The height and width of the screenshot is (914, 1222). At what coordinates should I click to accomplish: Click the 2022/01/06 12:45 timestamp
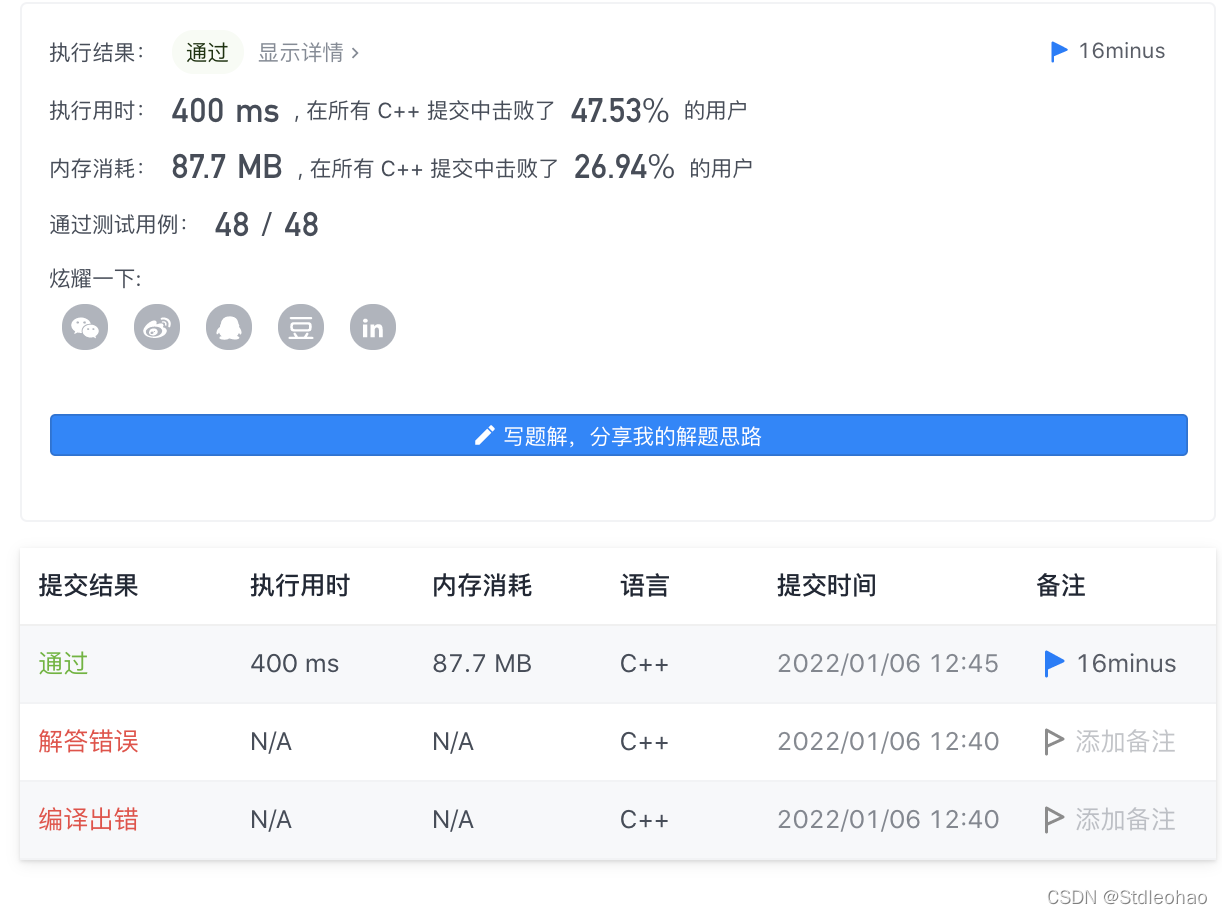point(888,663)
